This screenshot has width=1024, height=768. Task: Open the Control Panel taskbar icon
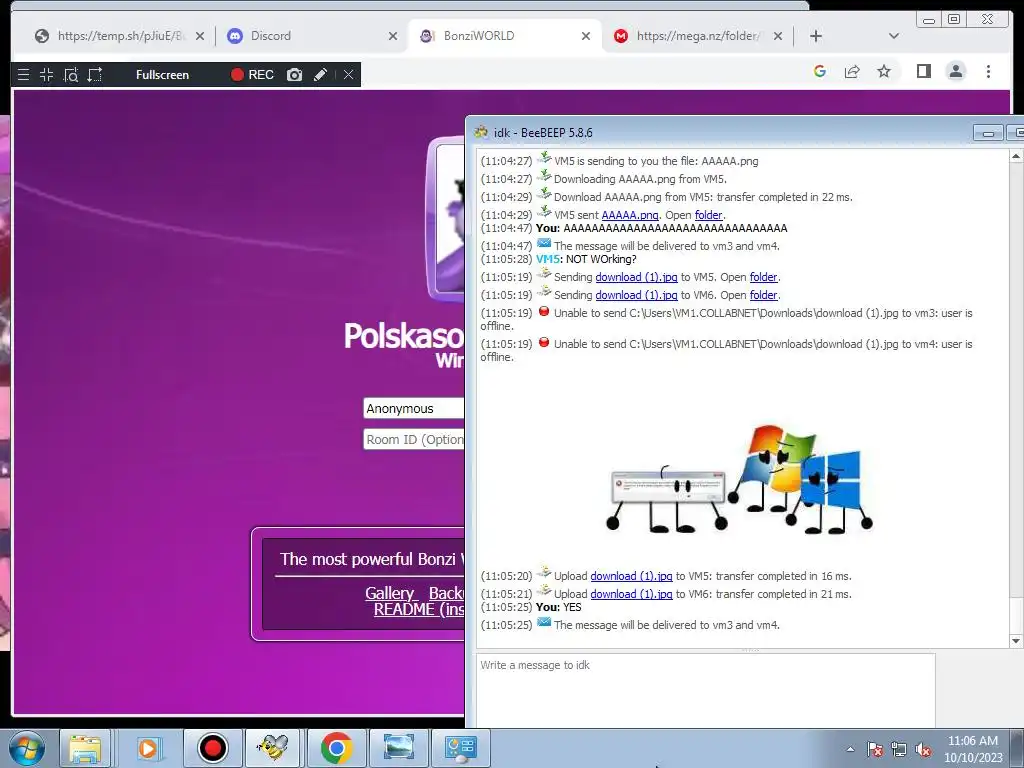click(461, 748)
